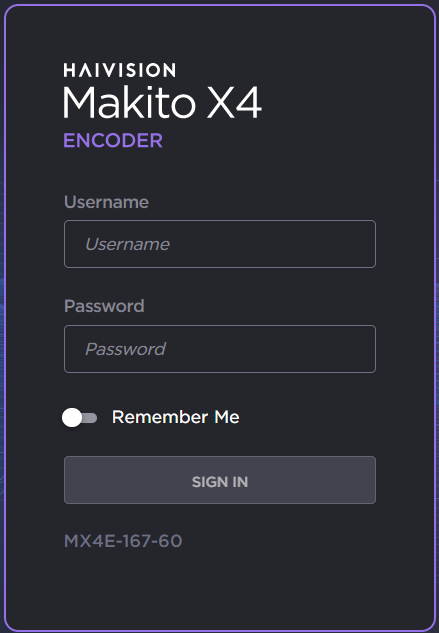Place cursor in Username placeholder text
This screenshot has width=439, height=633.
click(x=128, y=244)
